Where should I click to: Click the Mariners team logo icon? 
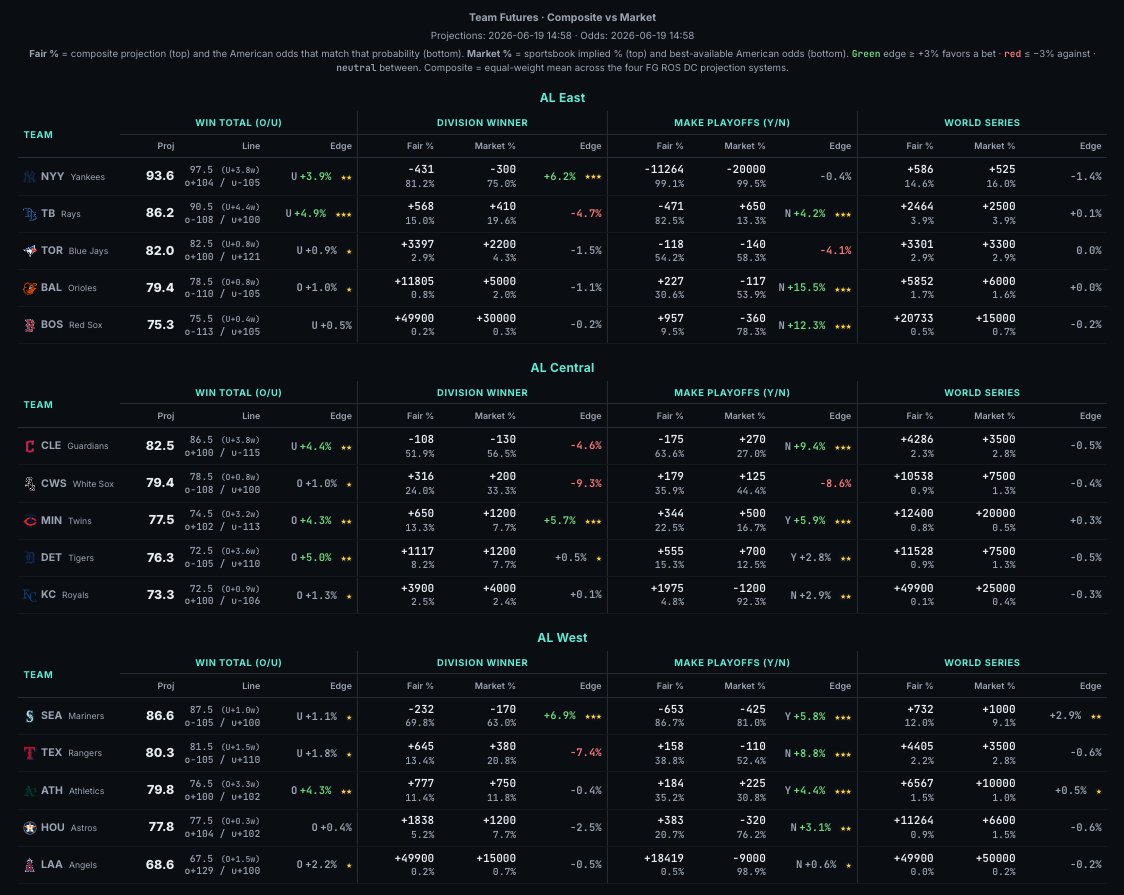click(x=29, y=716)
